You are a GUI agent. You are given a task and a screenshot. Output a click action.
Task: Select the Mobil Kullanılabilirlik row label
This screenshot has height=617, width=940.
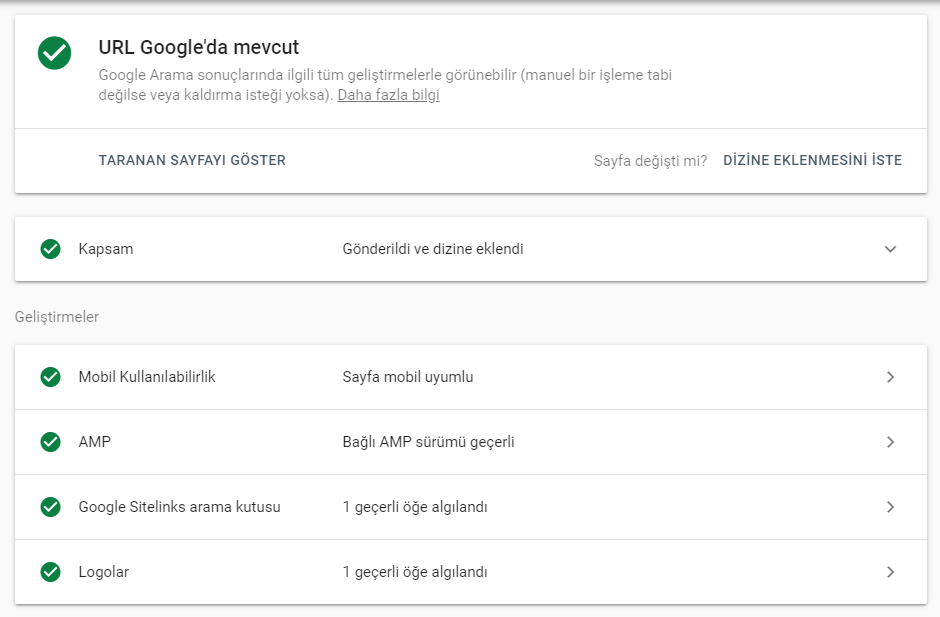(x=147, y=377)
